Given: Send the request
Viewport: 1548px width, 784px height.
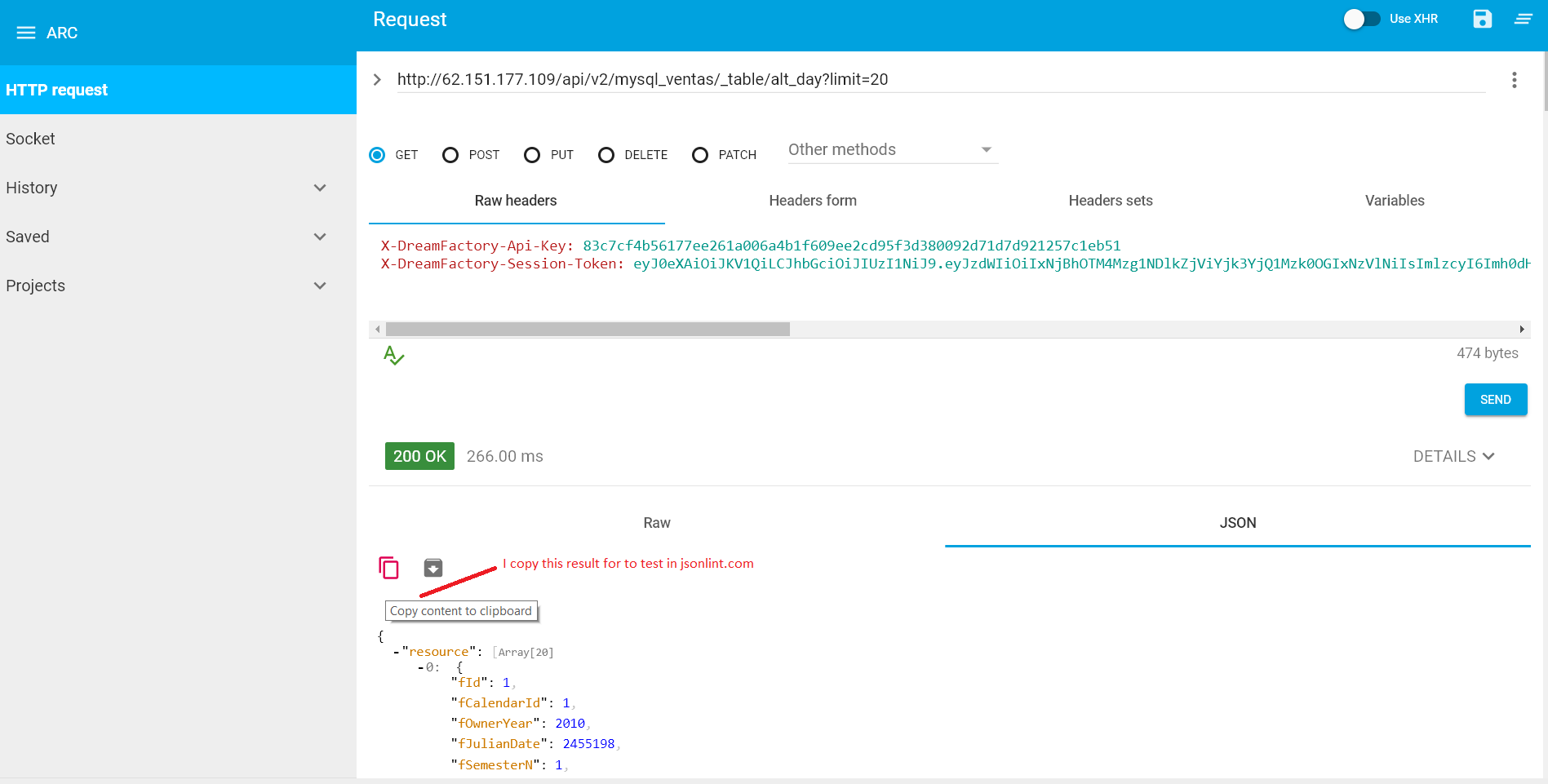Looking at the screenshot, I should 1496,400.
